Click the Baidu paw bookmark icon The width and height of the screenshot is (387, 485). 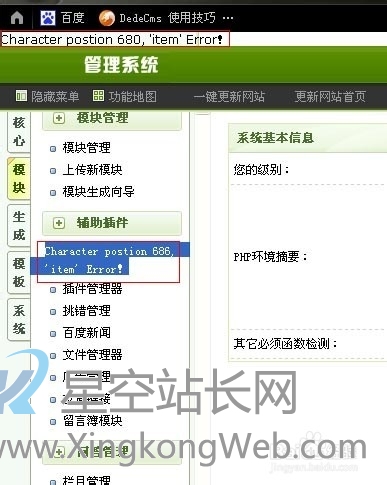point(48,17)
